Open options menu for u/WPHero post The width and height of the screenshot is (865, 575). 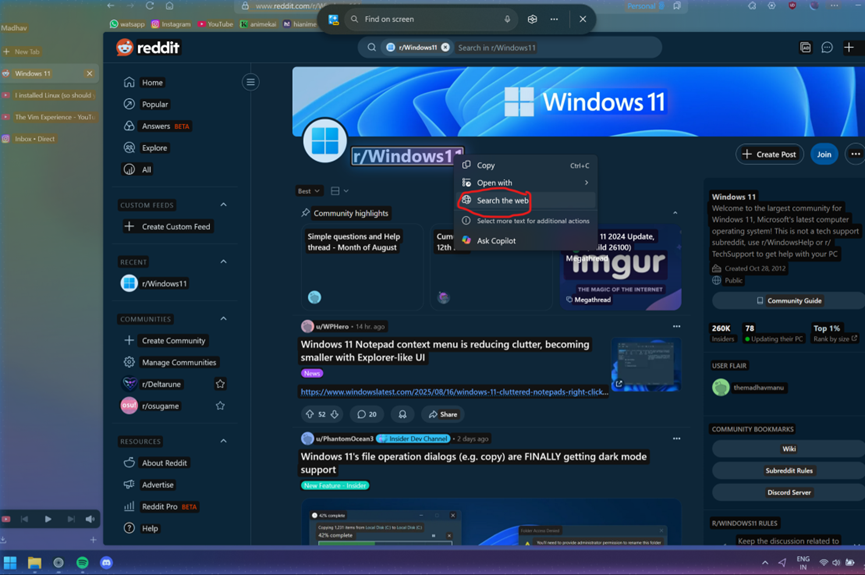[x=676, y=327]
